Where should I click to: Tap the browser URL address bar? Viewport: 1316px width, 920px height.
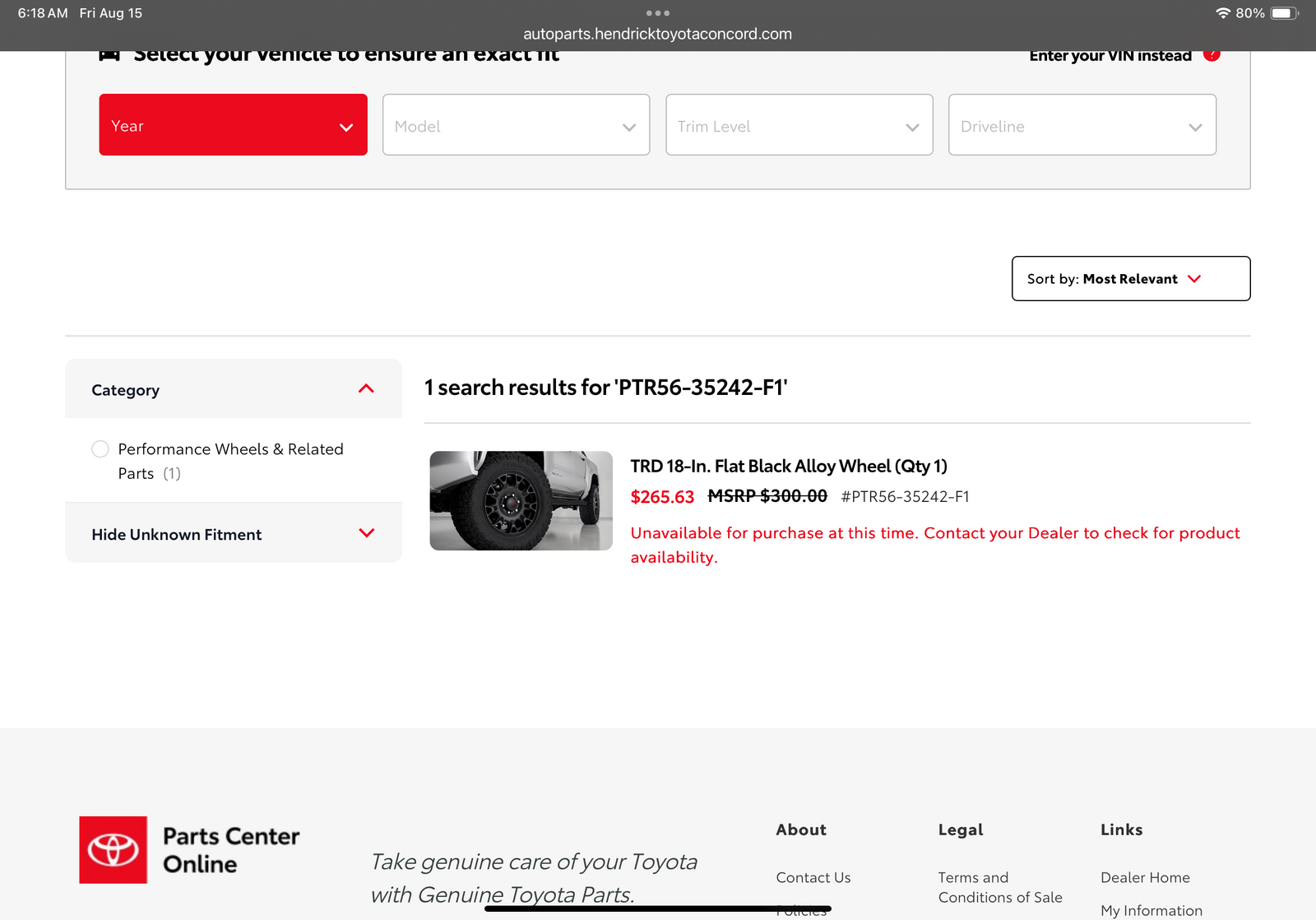658,34
